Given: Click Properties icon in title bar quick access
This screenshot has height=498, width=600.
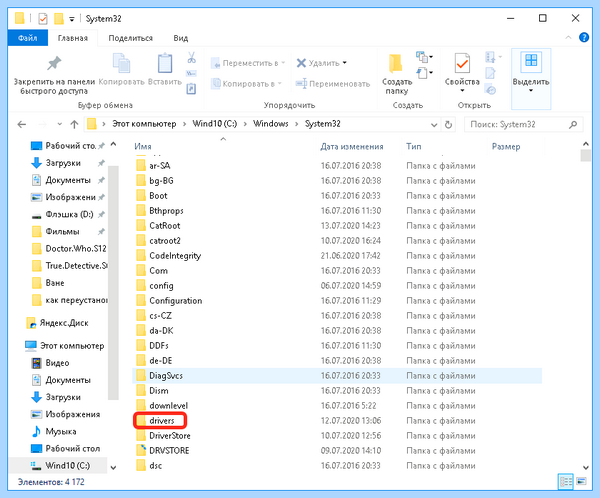Looking at the screenshot, I should (x=43, y=18).
